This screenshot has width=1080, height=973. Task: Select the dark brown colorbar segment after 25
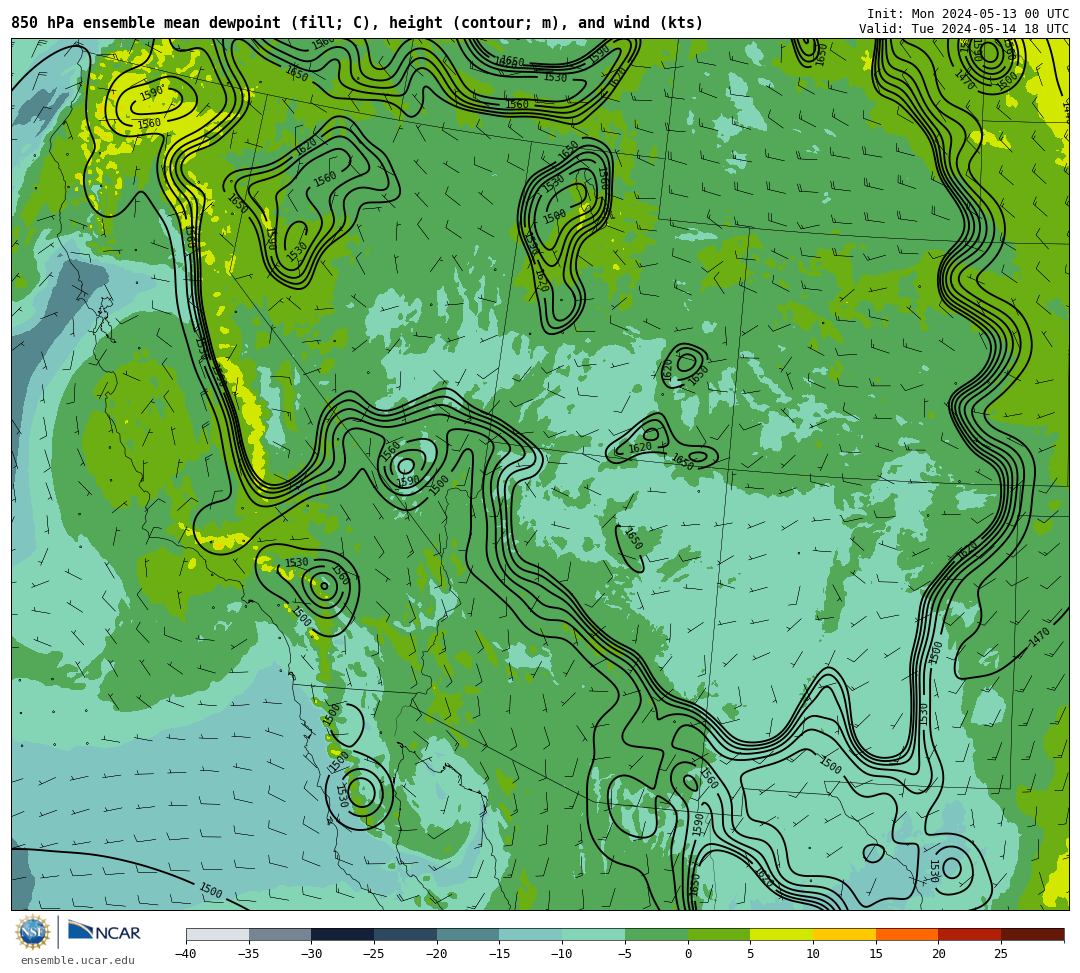coord(1032,934)
